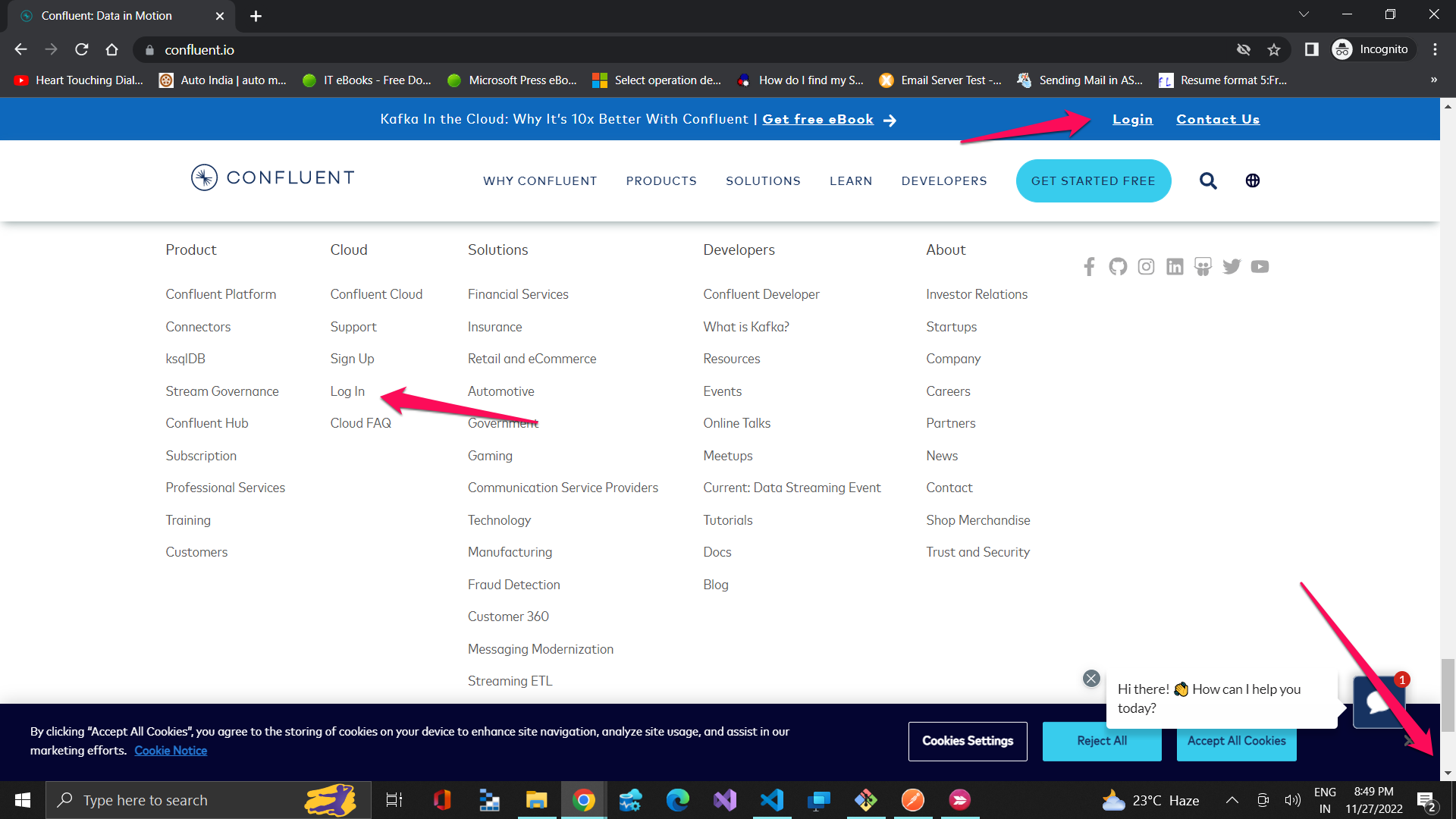Image resolution: width=1456 pixels, height=819 pixels.
Task: Open Confluent's Facebook page icon
Action: click(x=1089, y=267)
